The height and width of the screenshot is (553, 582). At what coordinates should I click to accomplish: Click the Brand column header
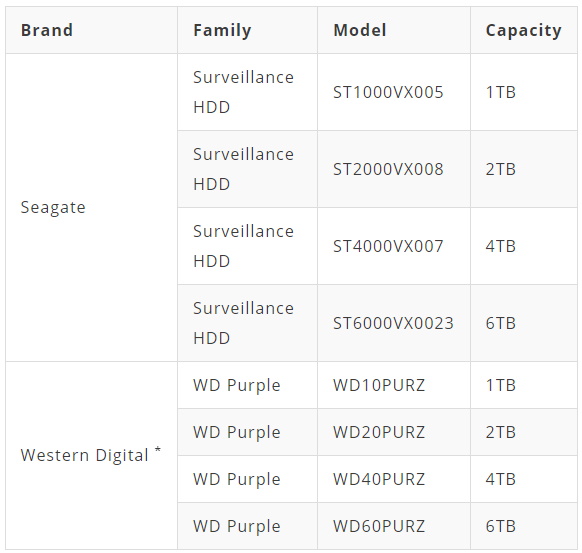[x=47, y=30]
